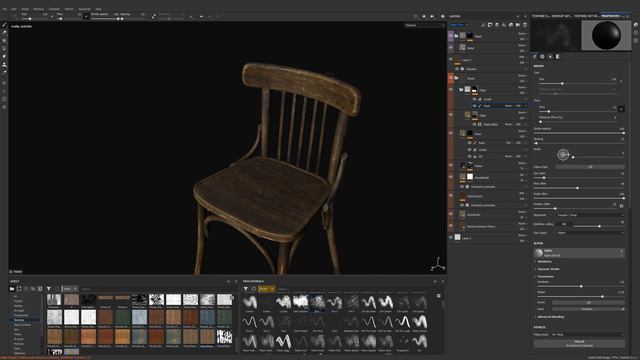Image resolution: width=640 pixels, height=360 pixels.
Task: Open the viewport Material mode dropdown
Action: (424, 25)
